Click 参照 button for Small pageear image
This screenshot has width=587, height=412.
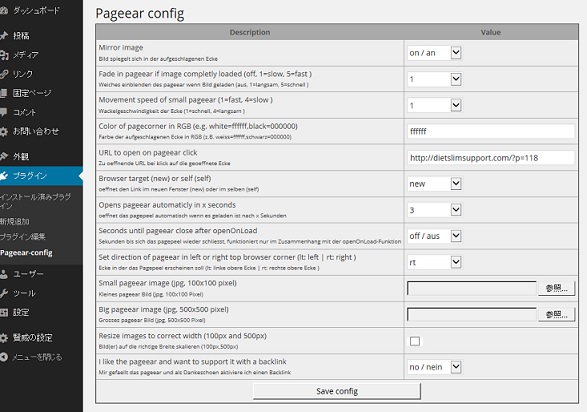tap(556, 288)
